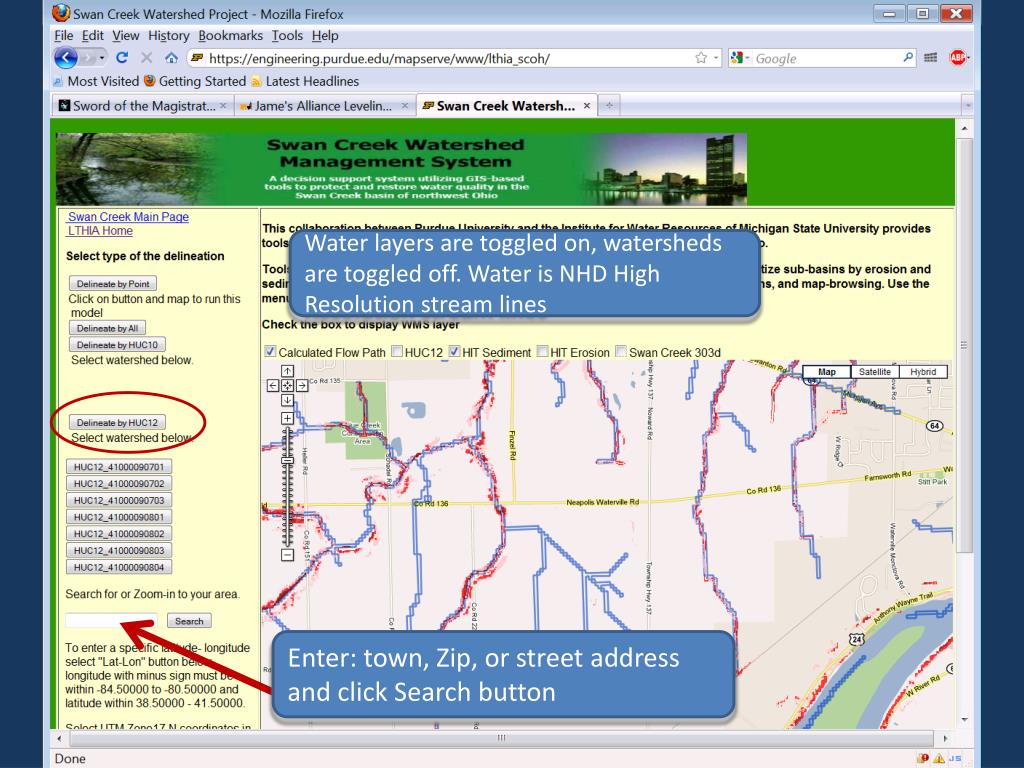The width and height of the screenshot is (1024, 768).
Task: Open the Bookmarks menu
Action: pyautogui.click(x=231, y=36)
